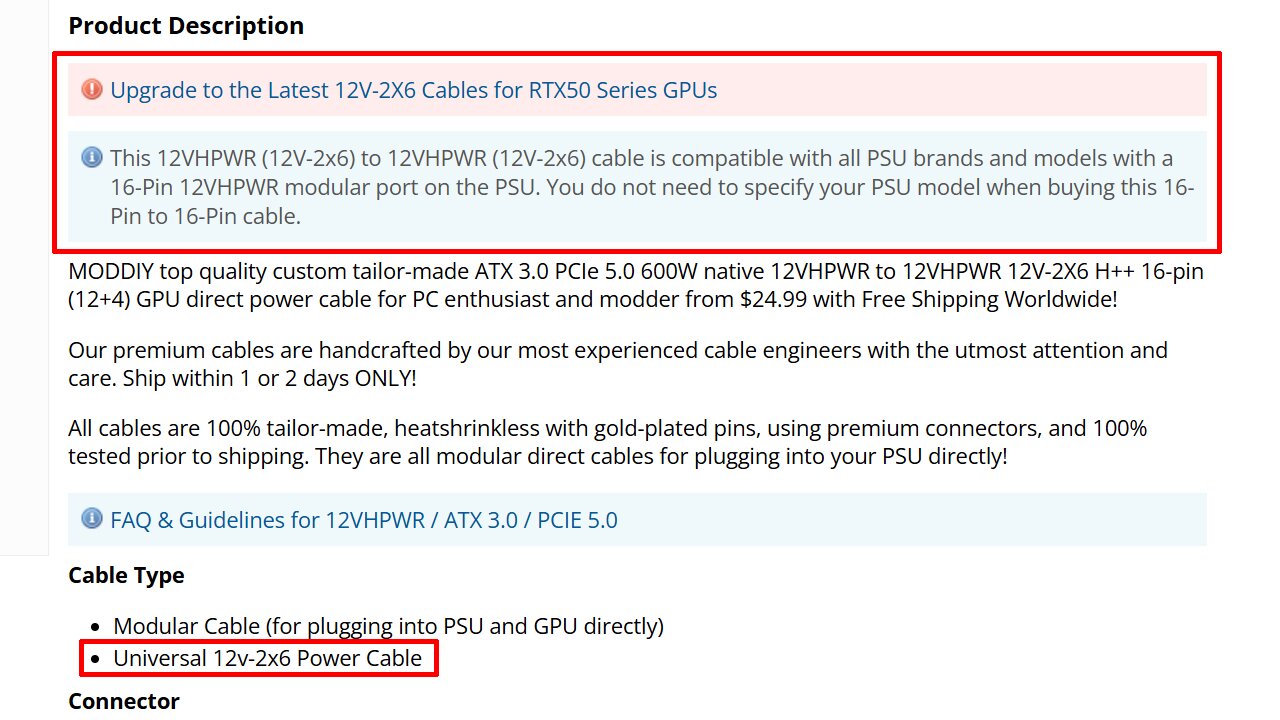Select the Universal 12v-2x6 Power Cable item
This screenshot has height=720, width=1280.
267,658
